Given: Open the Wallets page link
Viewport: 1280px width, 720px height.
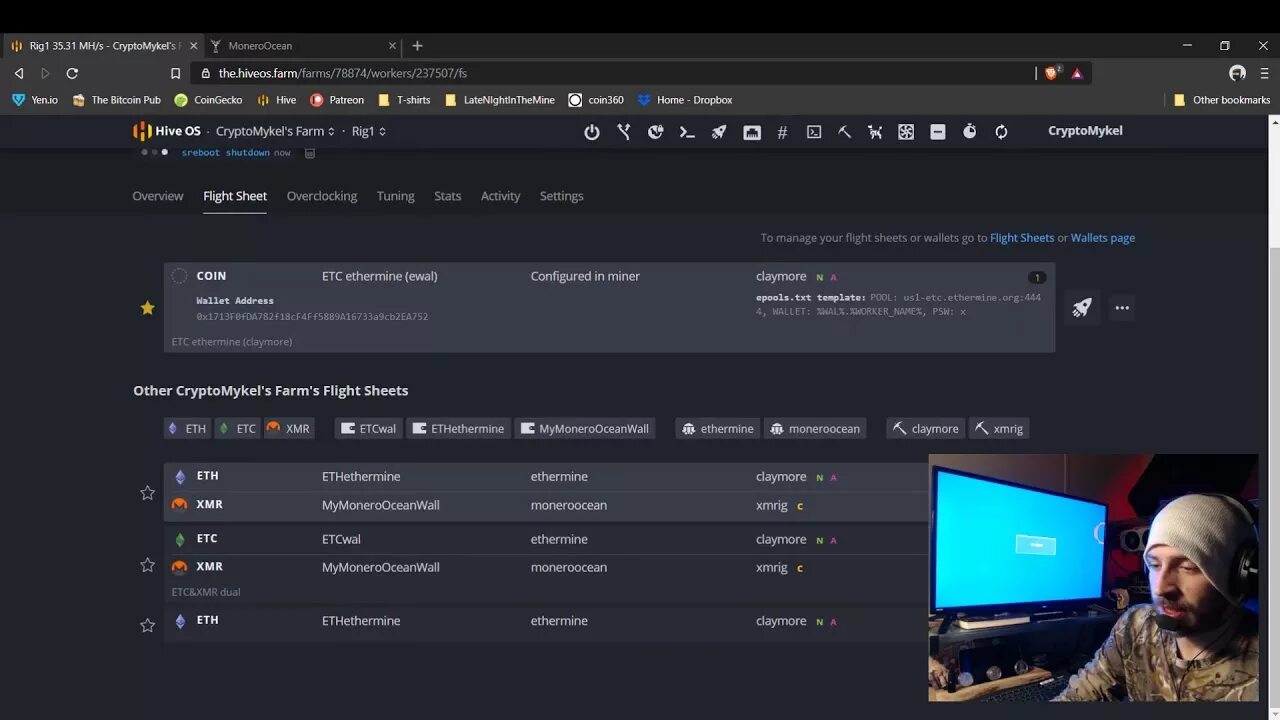Looking at the screenshot, I should click(x=1103, y=238).
